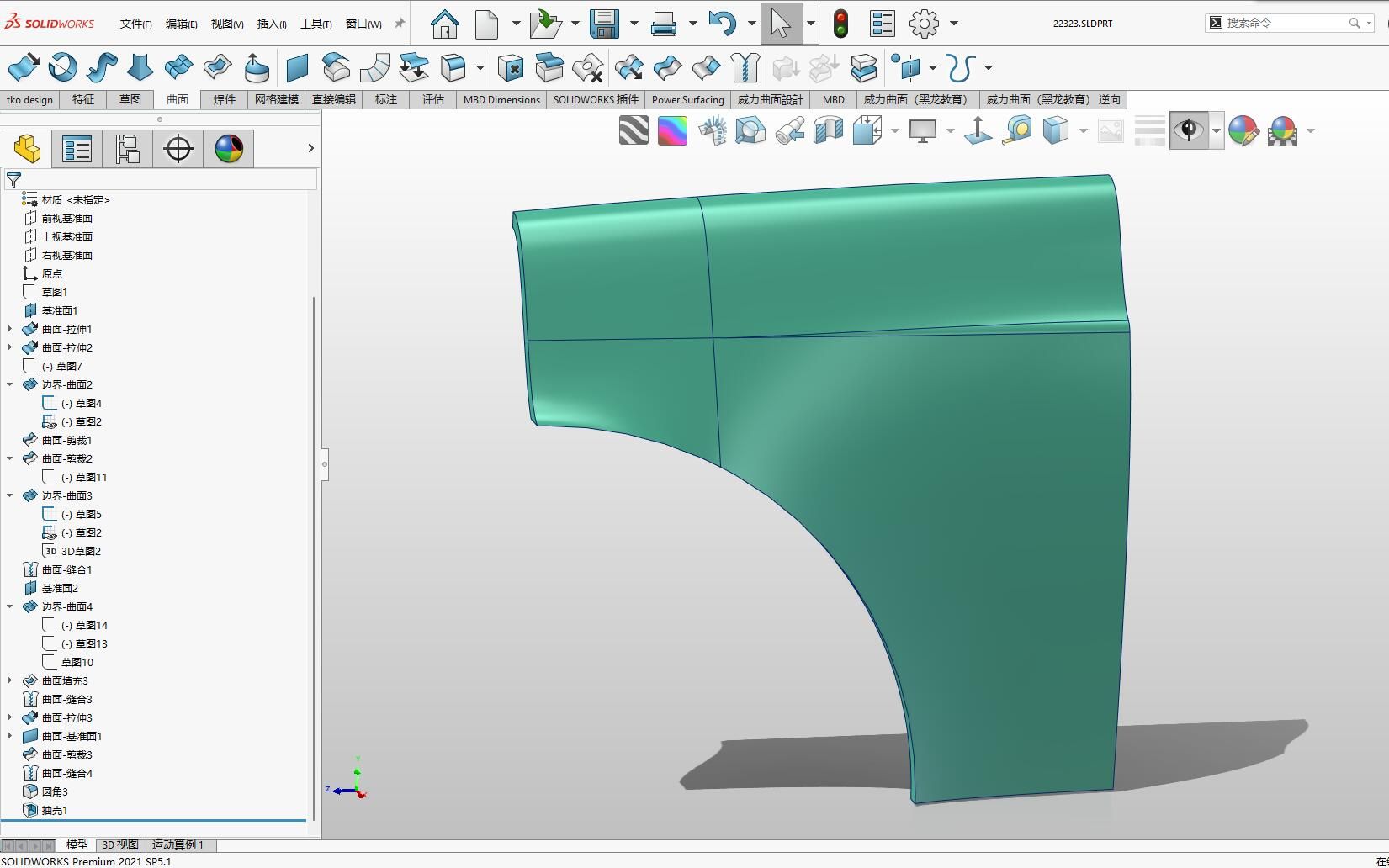Screen dimensions: 1389x868
Task: Open the Save button dropdown arrow
Action: click(x=635, y=24)
